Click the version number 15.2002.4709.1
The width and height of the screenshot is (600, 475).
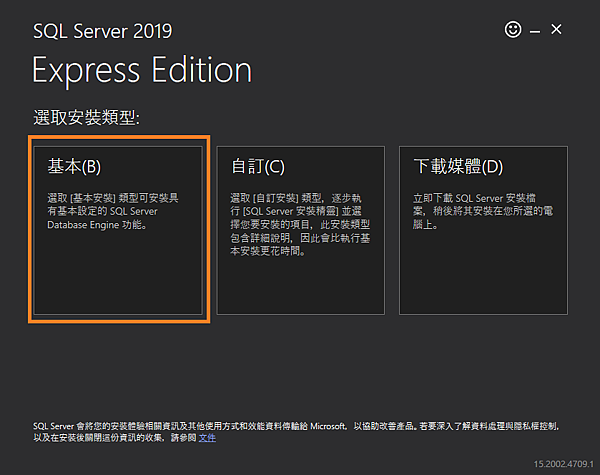coord(564,464)
